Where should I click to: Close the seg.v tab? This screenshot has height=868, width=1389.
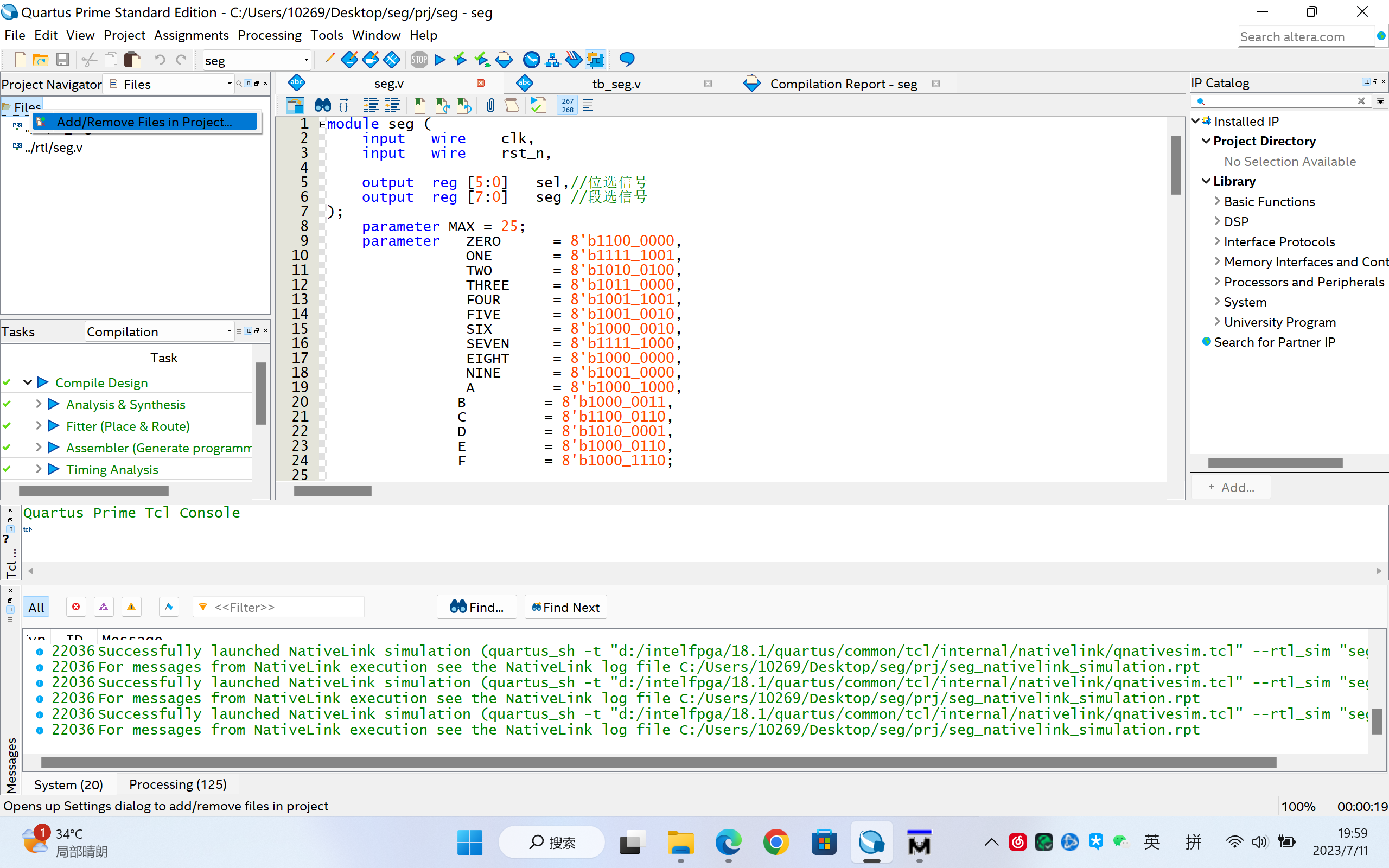(x=480, y=83)
